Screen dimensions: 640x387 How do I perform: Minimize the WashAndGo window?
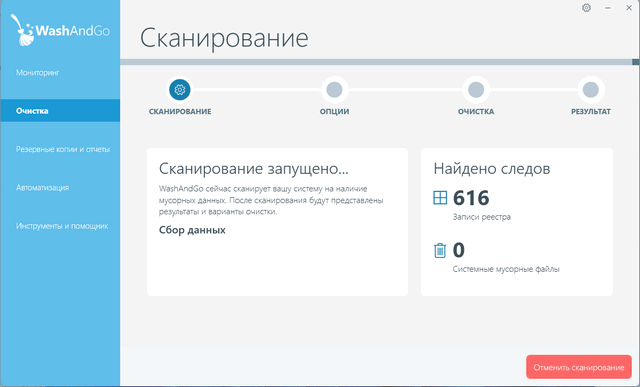tap(608, 8)
